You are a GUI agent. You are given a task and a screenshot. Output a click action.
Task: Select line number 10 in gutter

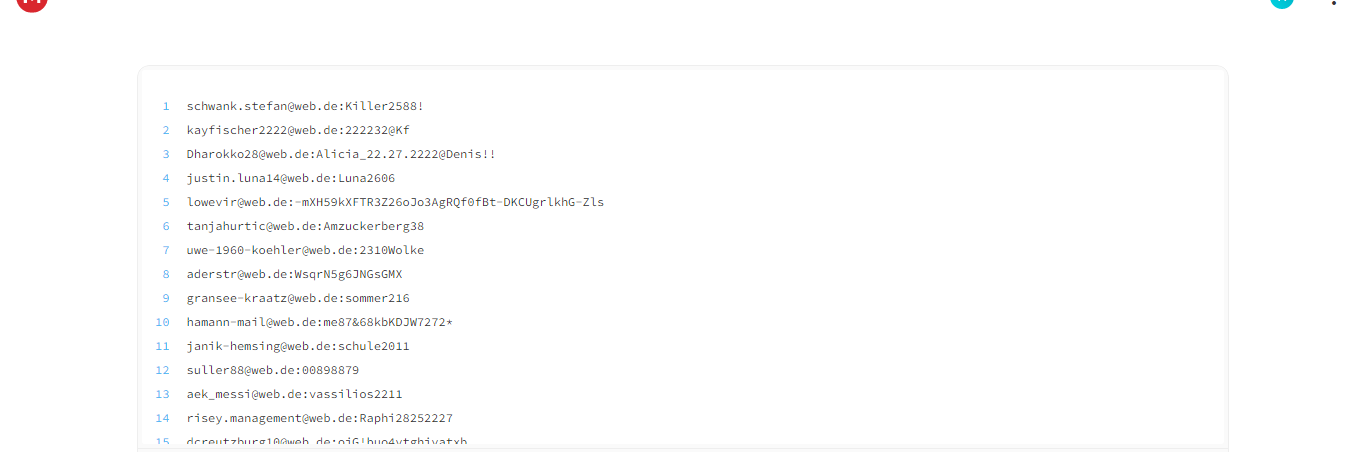(x=162, y=322)
